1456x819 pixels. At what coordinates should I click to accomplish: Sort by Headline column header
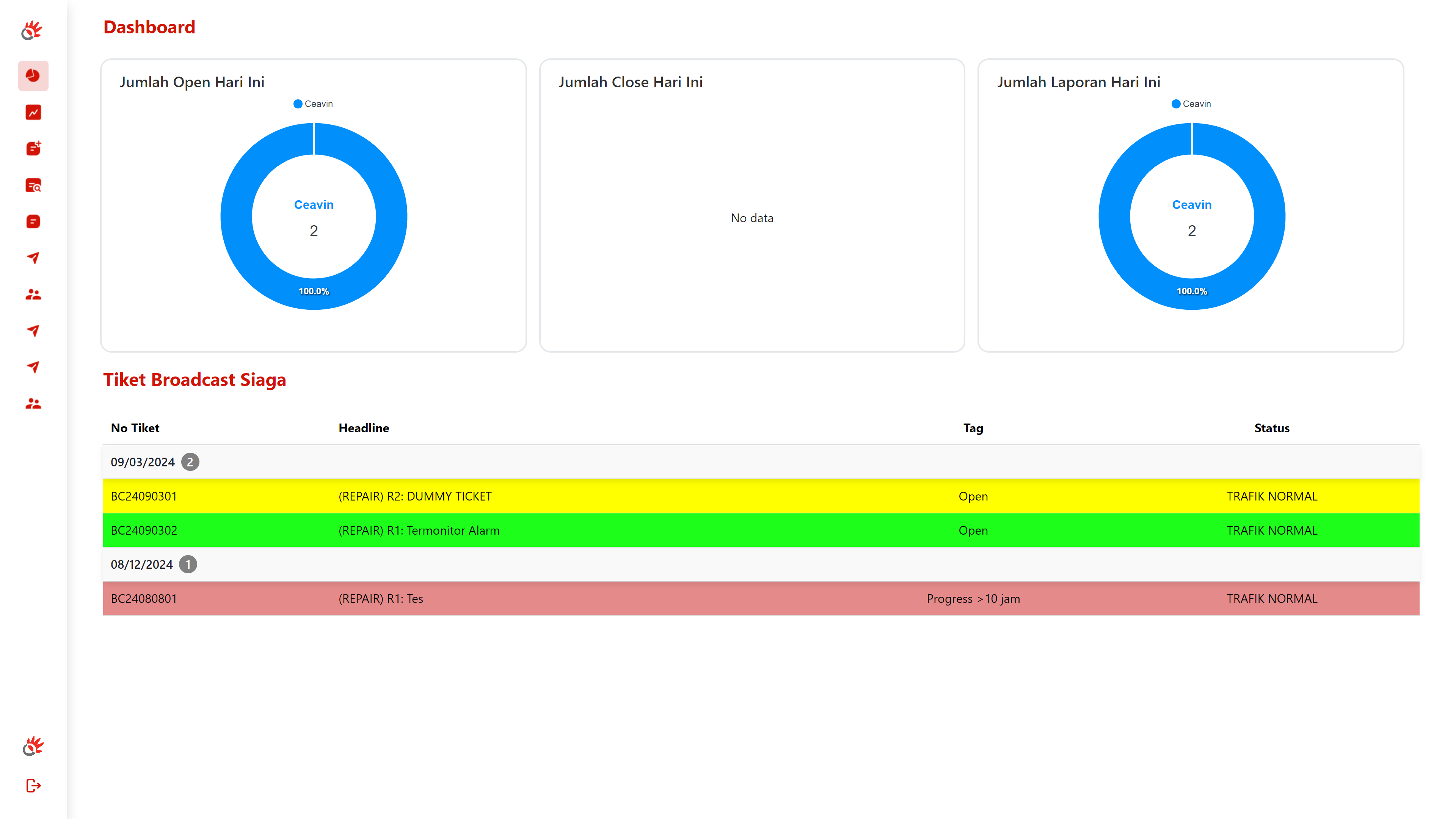tap(364, 428)
